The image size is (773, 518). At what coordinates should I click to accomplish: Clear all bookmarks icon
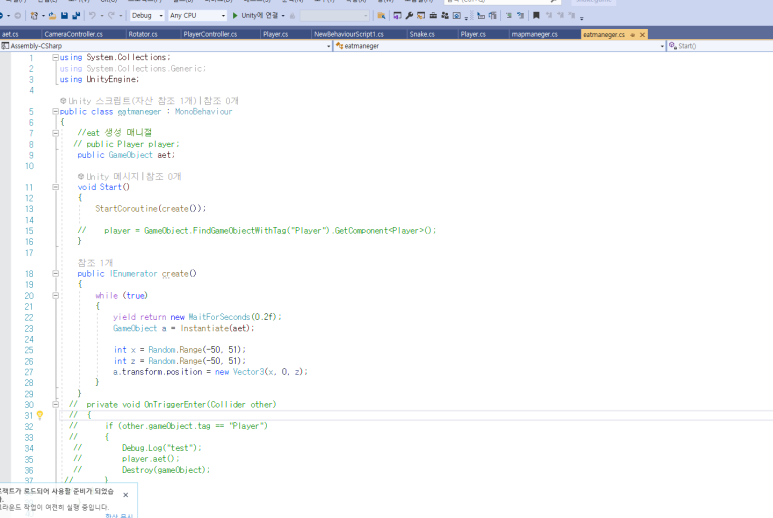572,16
